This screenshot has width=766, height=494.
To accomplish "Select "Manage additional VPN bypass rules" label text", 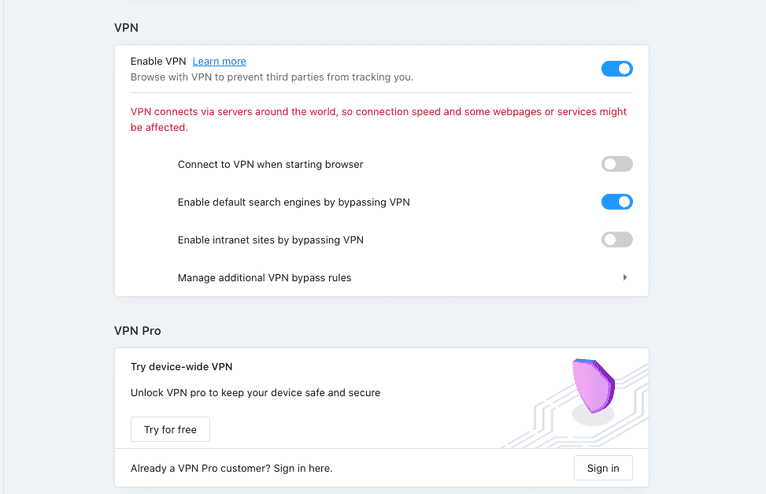I will pyautogui.click(x=264, y=278).
